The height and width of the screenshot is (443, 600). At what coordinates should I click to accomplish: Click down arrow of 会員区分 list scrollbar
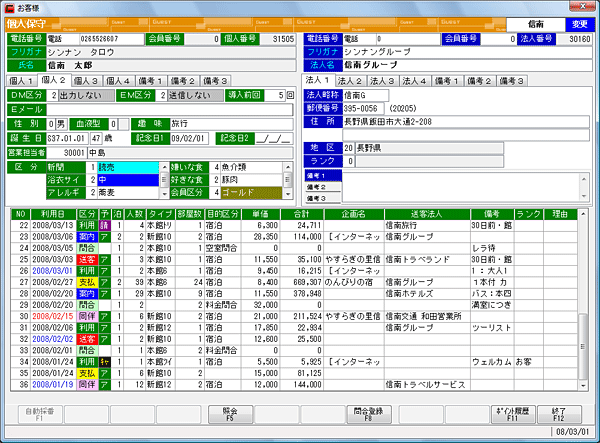(288, 194)
